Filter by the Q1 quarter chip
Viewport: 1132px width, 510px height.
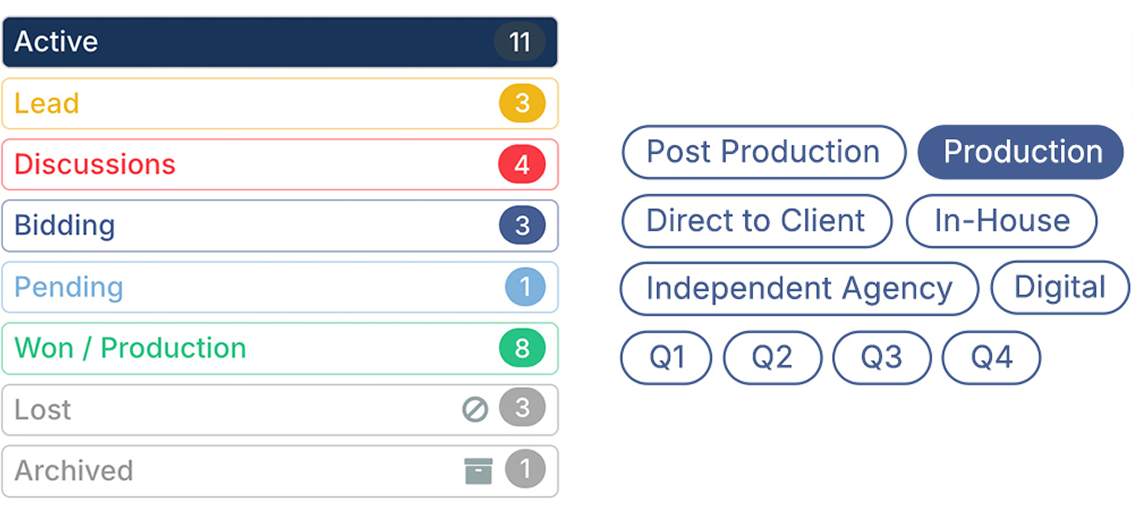[x=667, y=358]
